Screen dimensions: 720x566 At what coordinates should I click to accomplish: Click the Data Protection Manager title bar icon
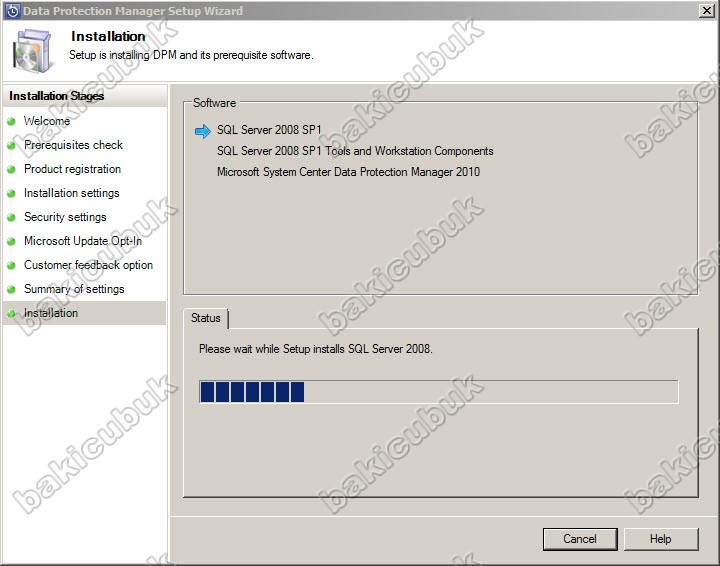(x=12, y=11)
